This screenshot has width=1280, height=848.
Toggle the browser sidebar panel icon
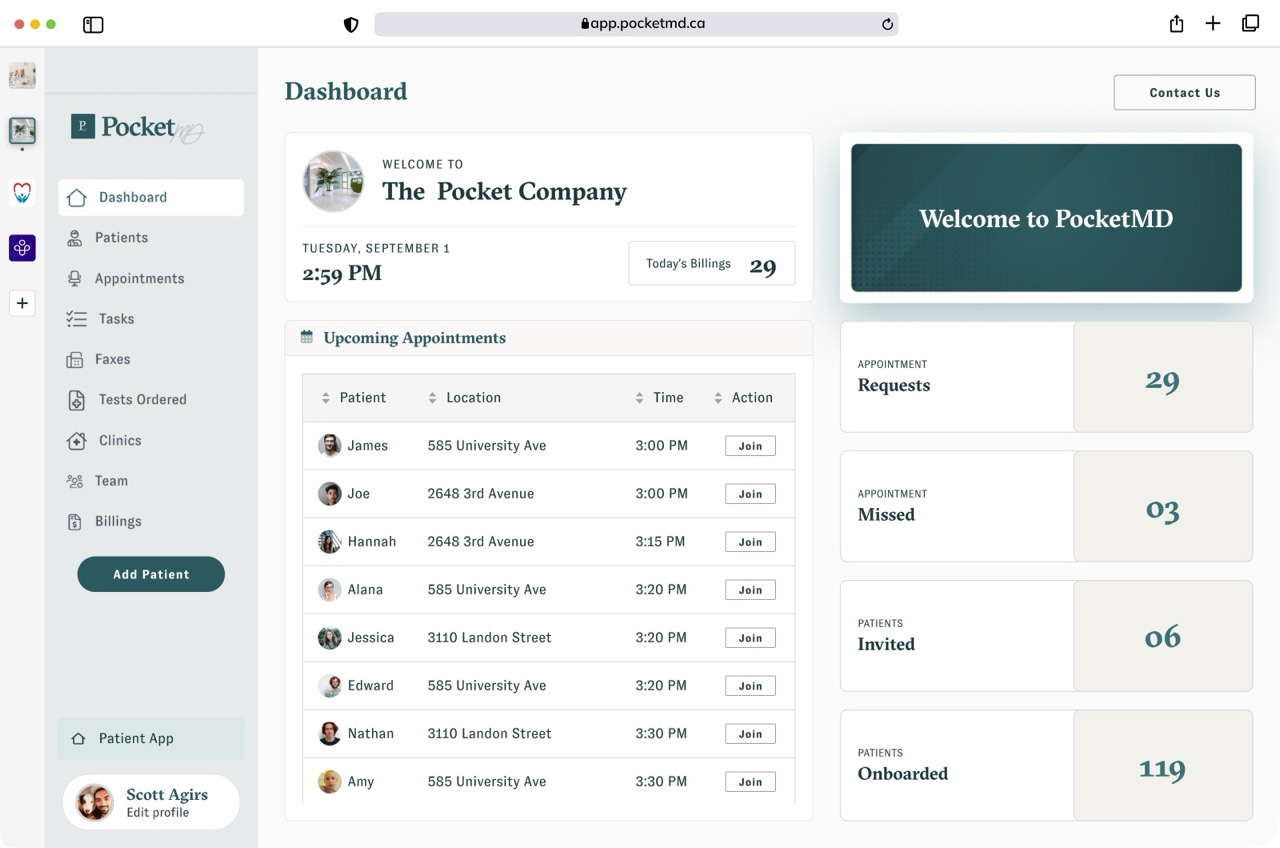coord(93,24)
